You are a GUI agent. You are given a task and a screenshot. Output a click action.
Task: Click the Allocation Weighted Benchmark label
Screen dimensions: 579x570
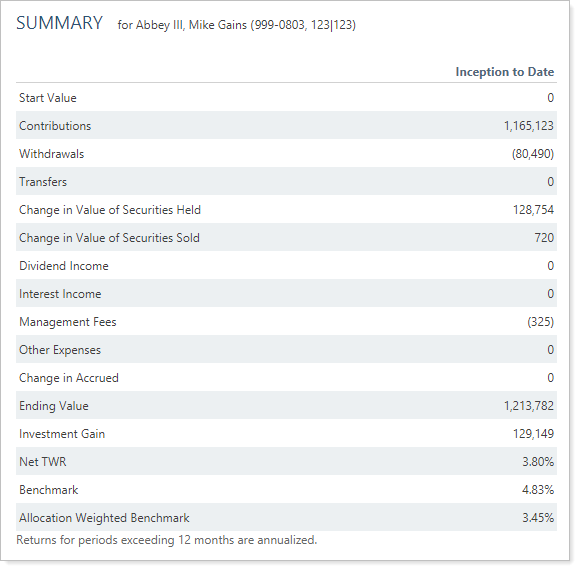tap(104, 518)
